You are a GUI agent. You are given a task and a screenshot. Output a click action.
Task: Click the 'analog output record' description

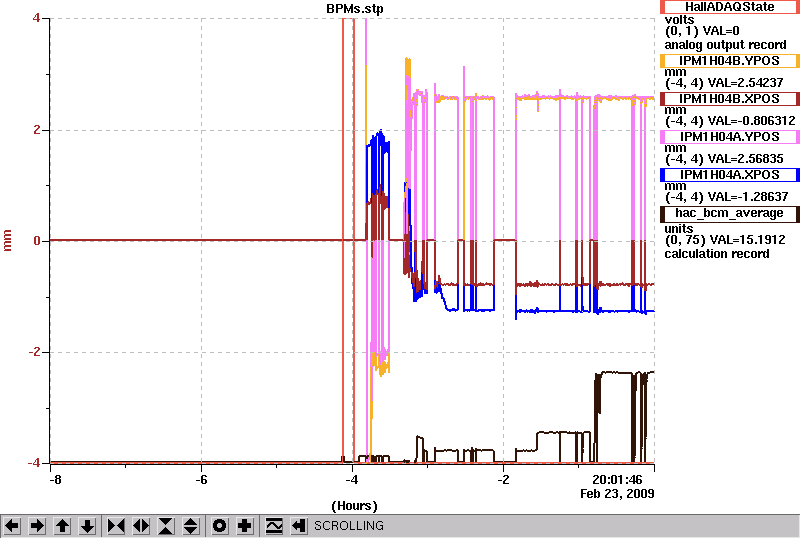point(726,45)
